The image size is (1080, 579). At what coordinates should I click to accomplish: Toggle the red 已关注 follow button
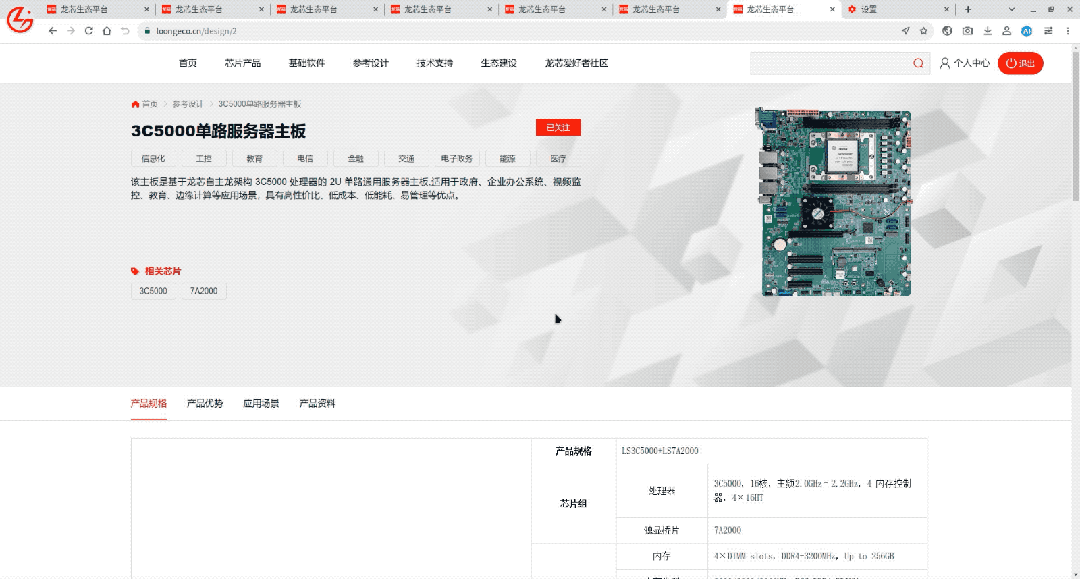pos(558,128)
